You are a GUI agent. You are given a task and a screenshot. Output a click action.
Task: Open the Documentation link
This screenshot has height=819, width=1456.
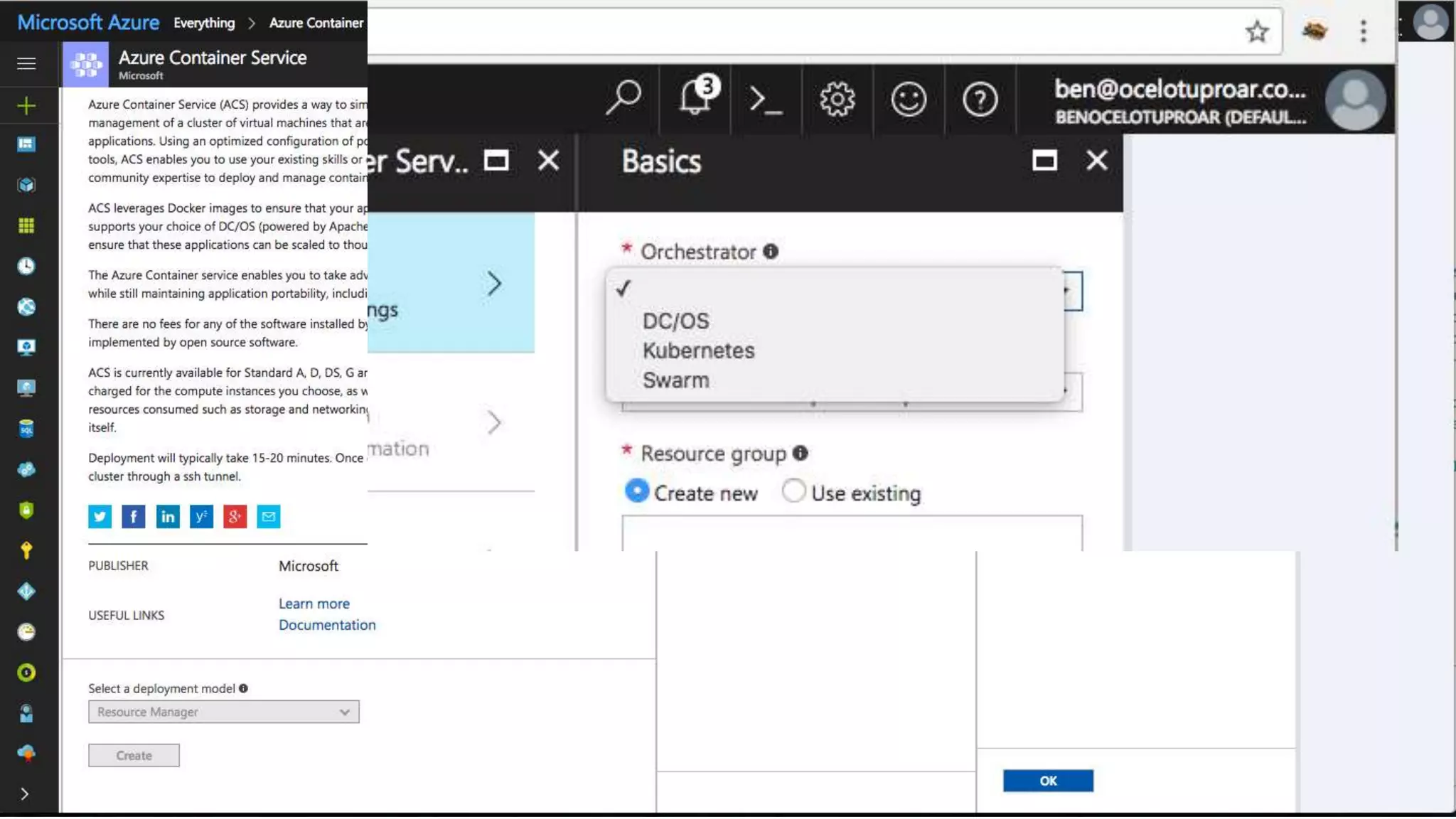click(327, 625)
